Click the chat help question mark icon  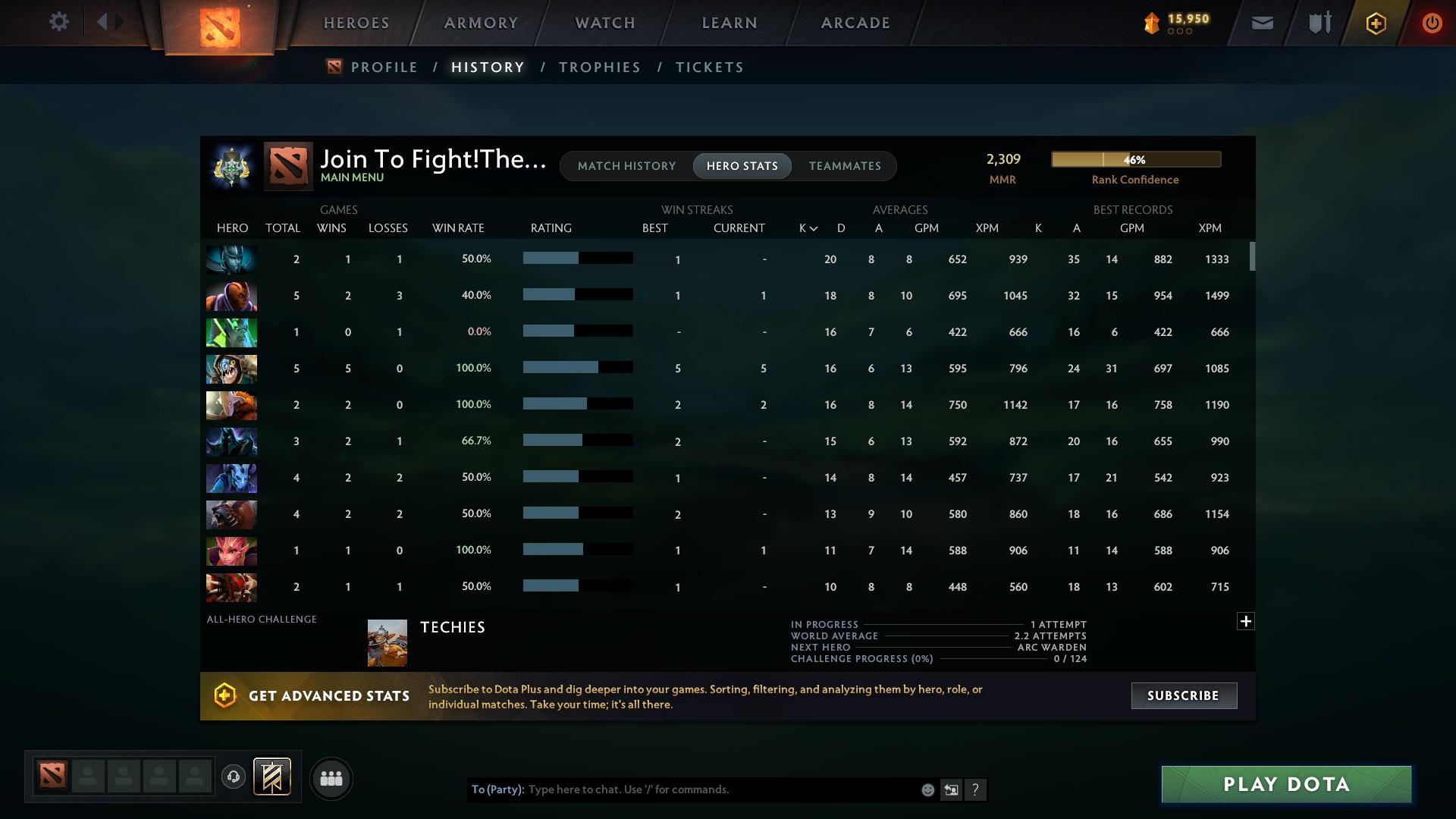pos(976,789)
